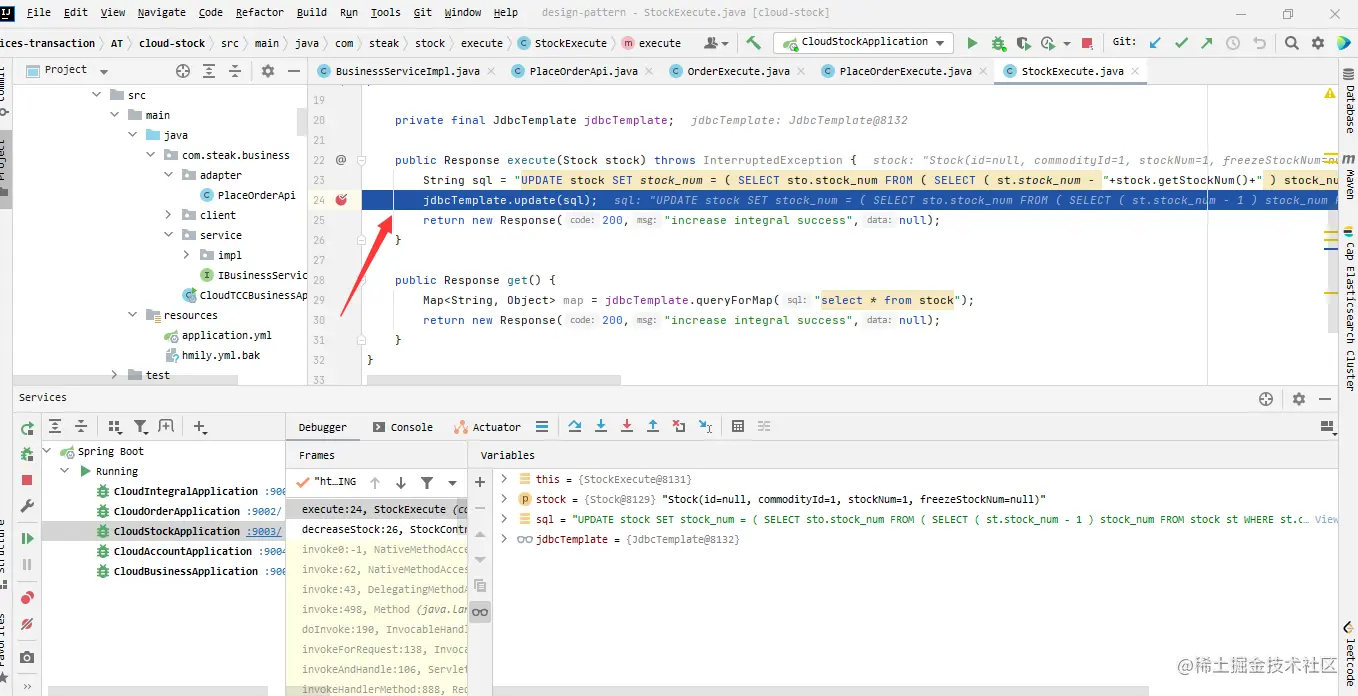Screen dimensions: 1358x696
Task: Click the :9002/ port link for CloudOrderApplication
Action: (x=265, y=511)
